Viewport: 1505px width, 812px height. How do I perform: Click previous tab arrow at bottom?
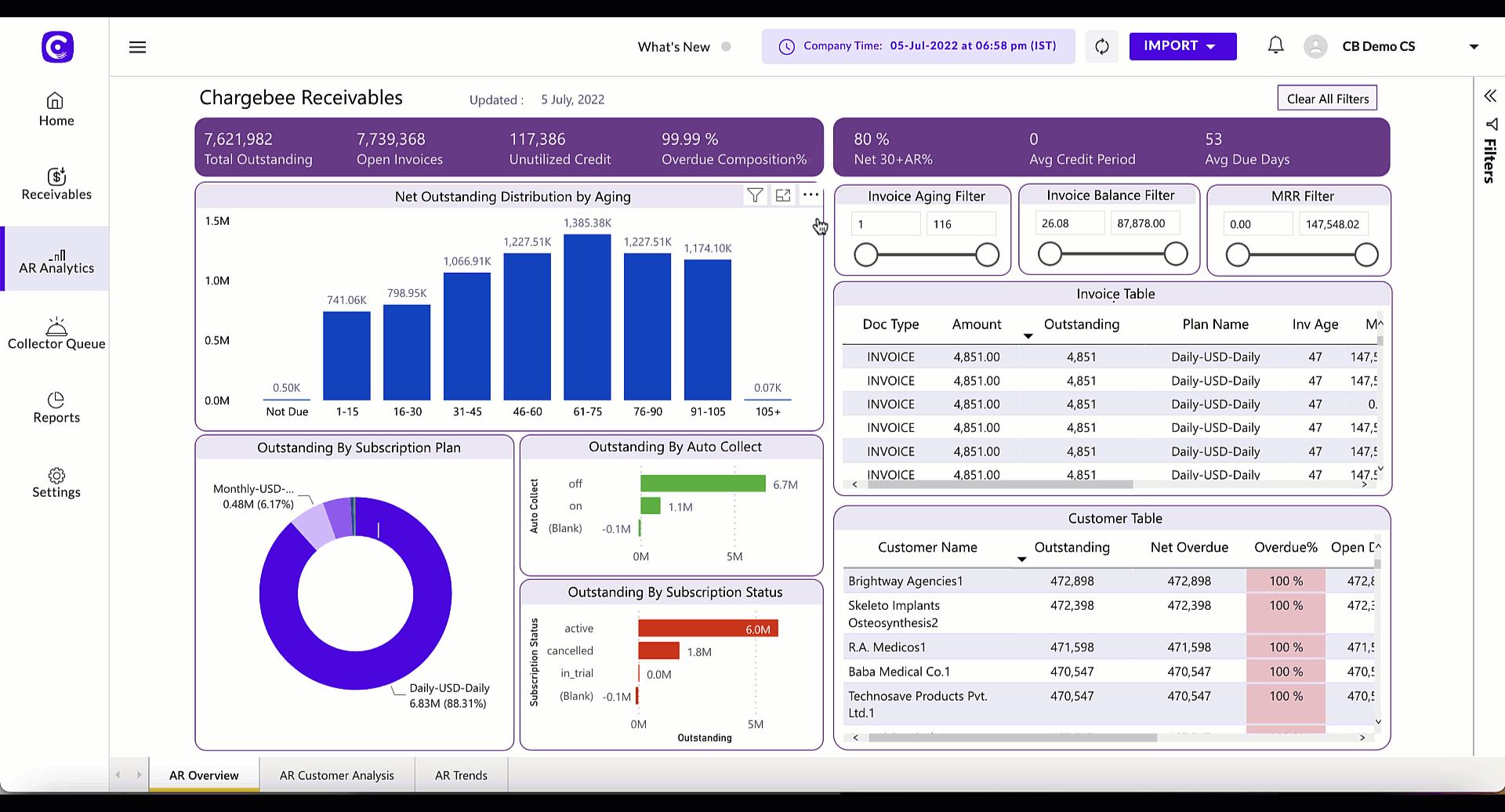pyautogui.click(x=118, y=774)
